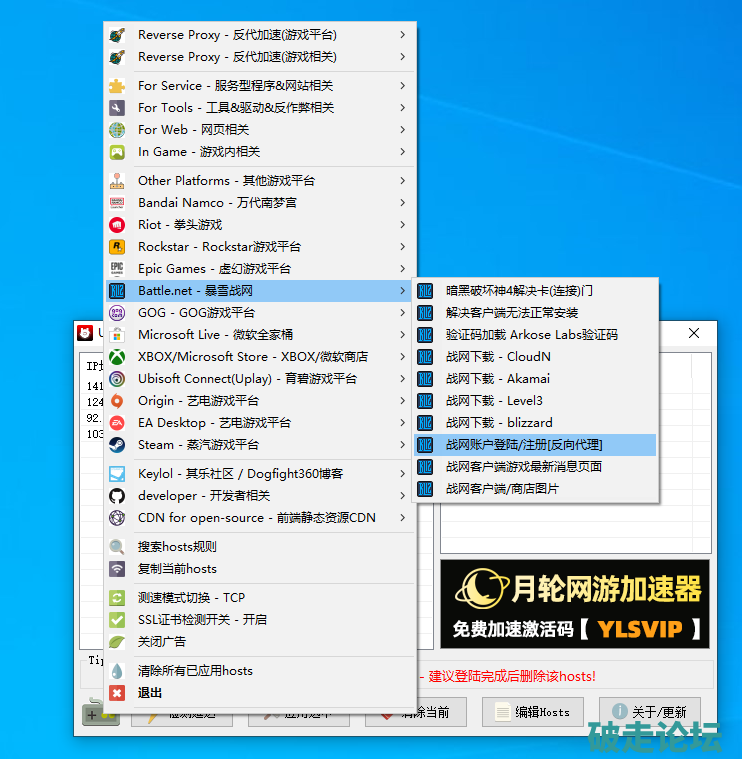Expand the For Tools submenu arrow
Image resolution: width=742 pixels, height=759 pixels.
(x=402, y=108)
